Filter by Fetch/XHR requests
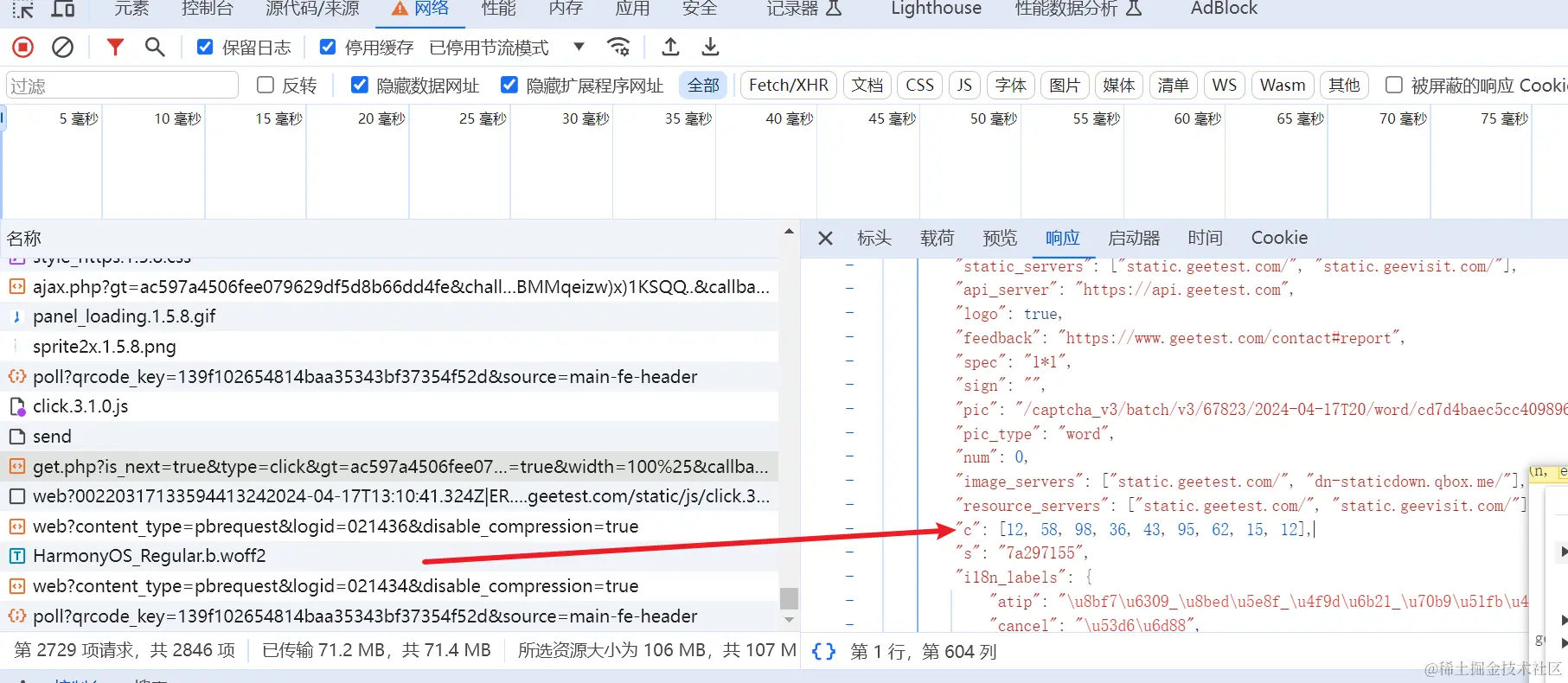Screen dimensions: 1568x683 click(x=788, y=85)
